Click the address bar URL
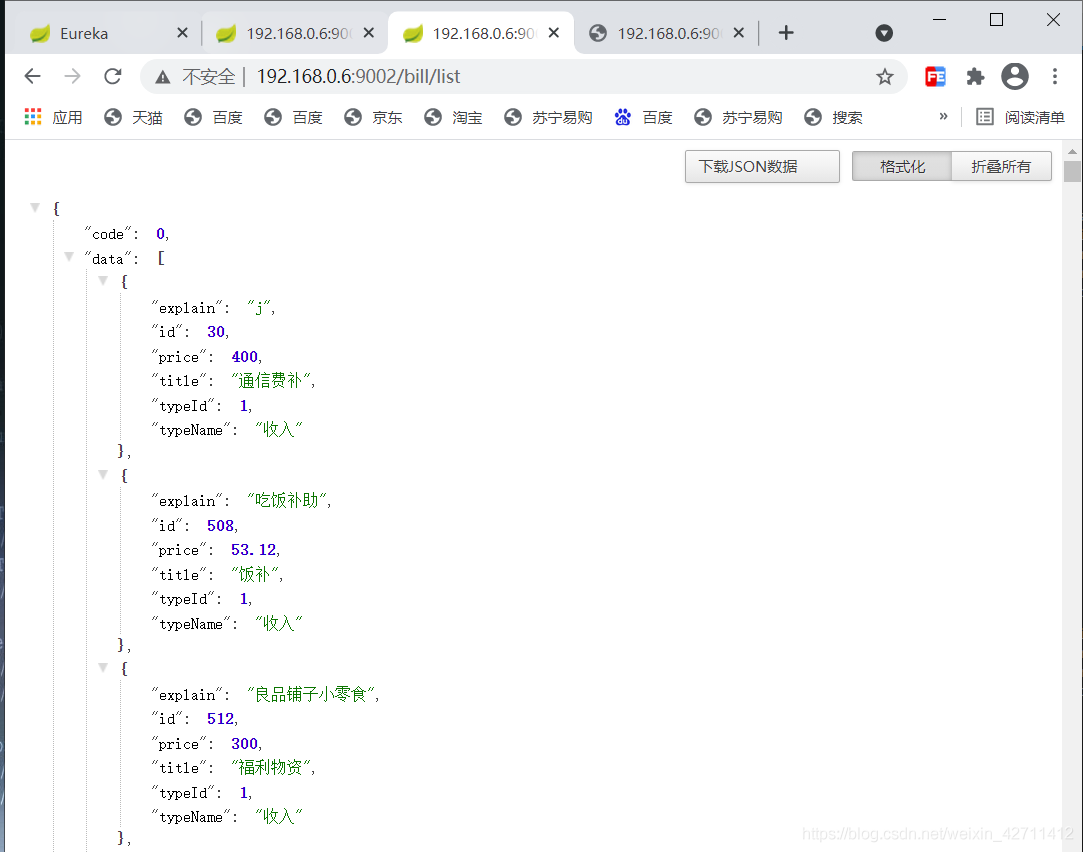 pyautogui.click(x=358, y=77)
